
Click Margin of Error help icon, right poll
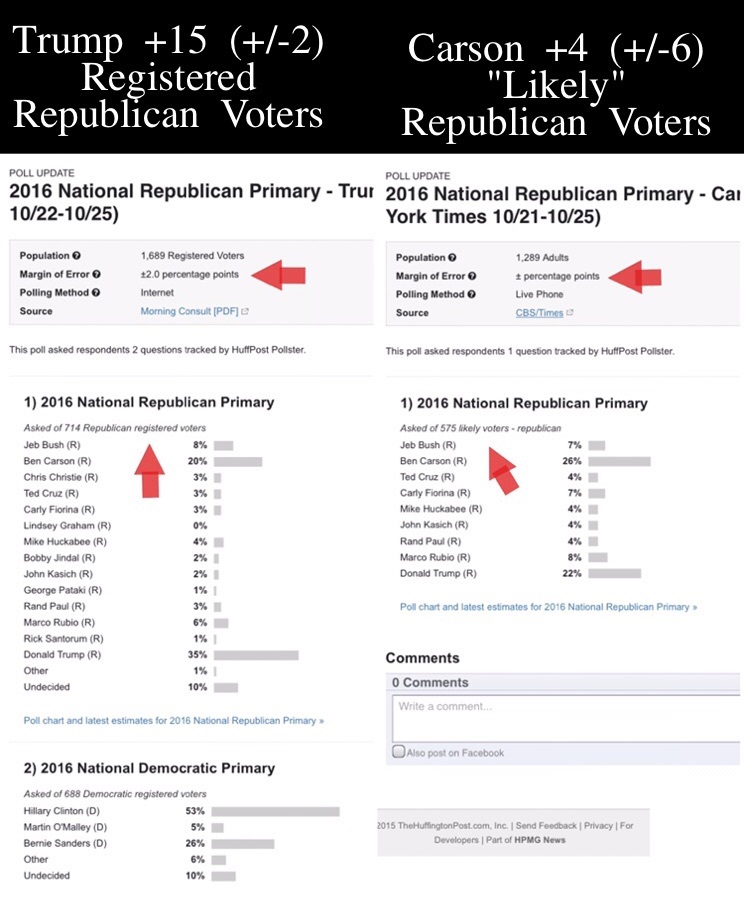(x=472, y=276)
